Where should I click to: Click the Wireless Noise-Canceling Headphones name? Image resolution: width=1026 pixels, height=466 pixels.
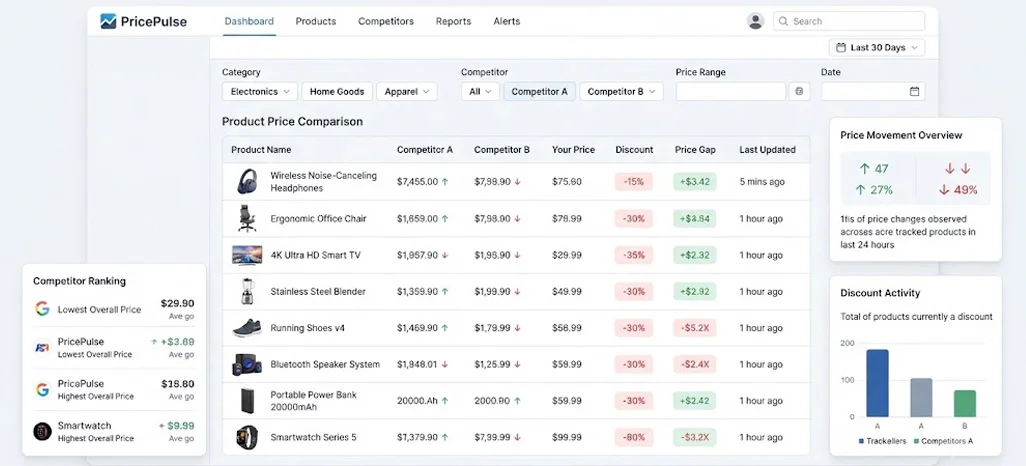point(324,182)
